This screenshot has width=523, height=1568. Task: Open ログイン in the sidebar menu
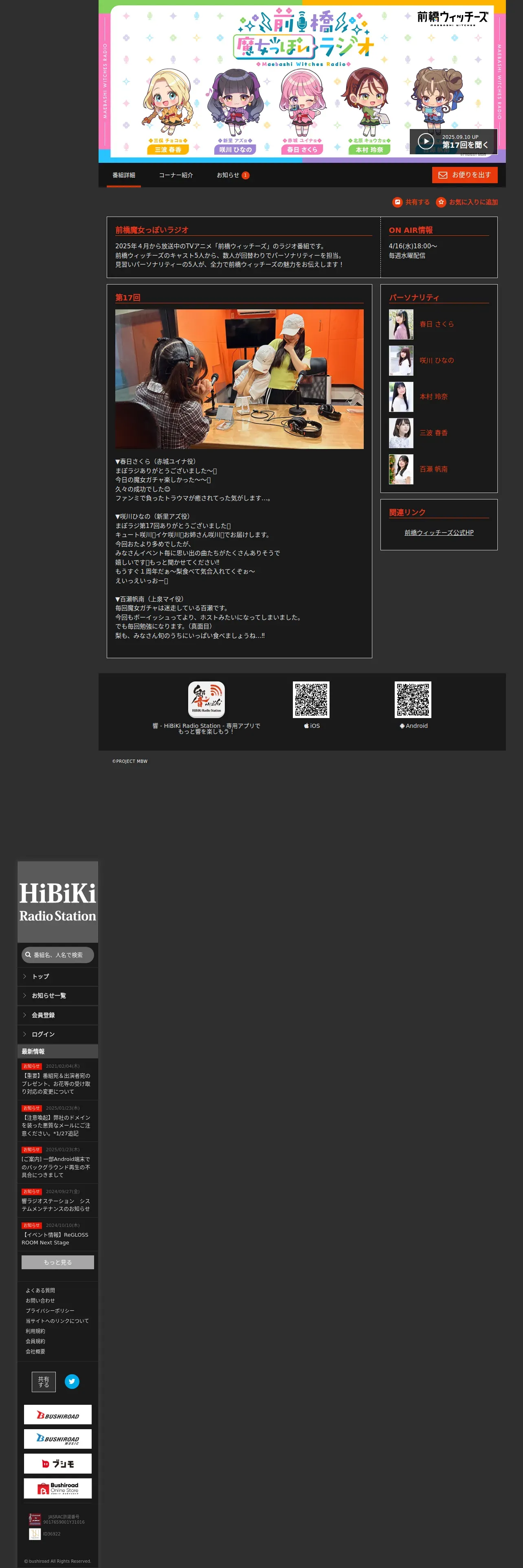pyautogui.click(x=58, y=1035)
